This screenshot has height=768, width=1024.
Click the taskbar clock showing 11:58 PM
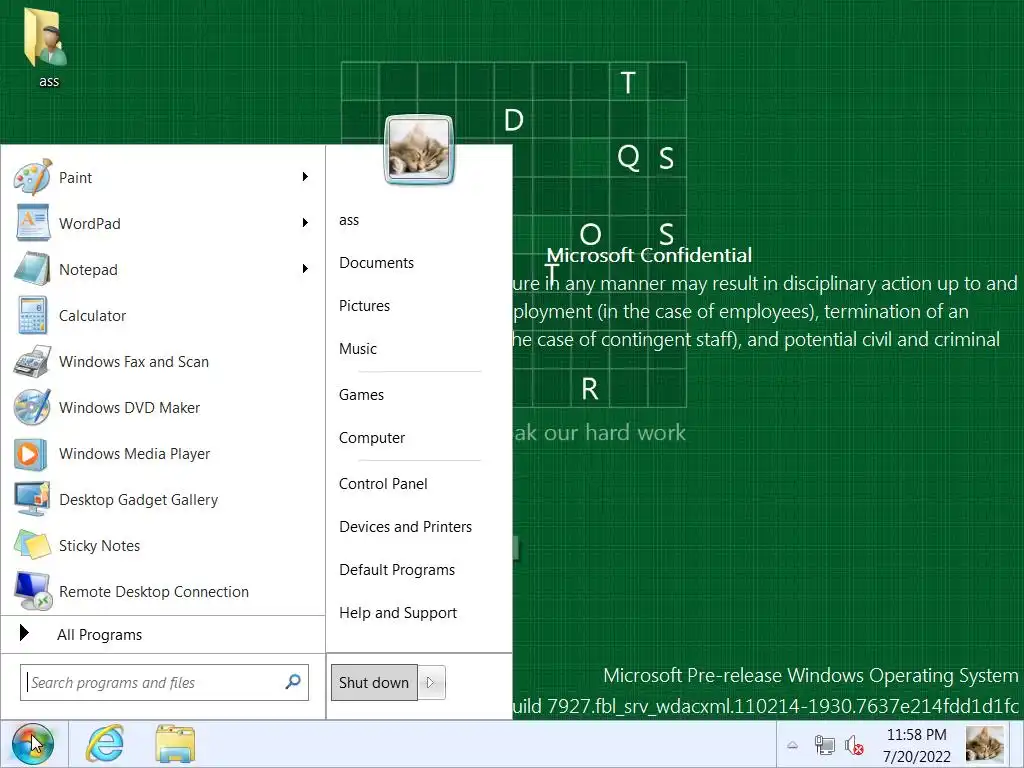(x=916, y=745)
